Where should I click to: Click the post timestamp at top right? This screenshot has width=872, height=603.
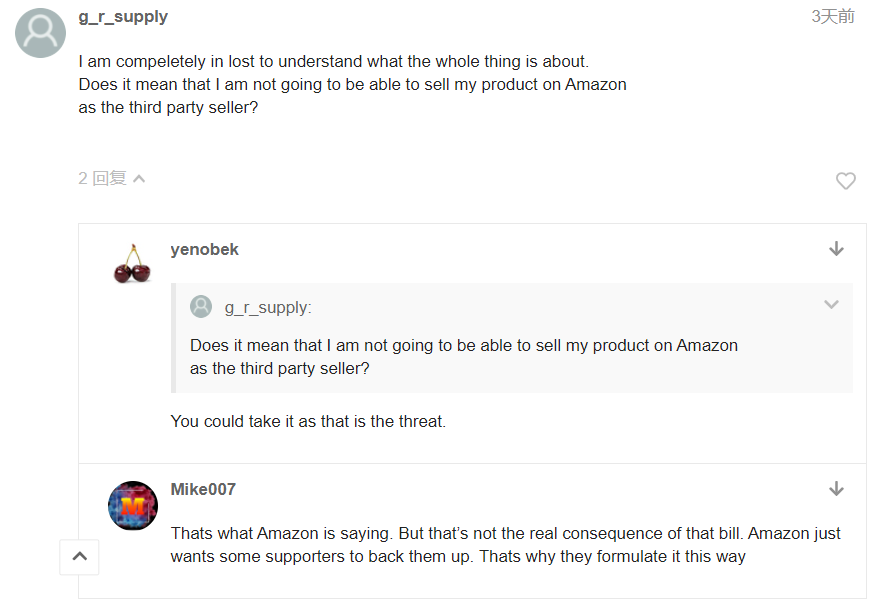[833, 16]
